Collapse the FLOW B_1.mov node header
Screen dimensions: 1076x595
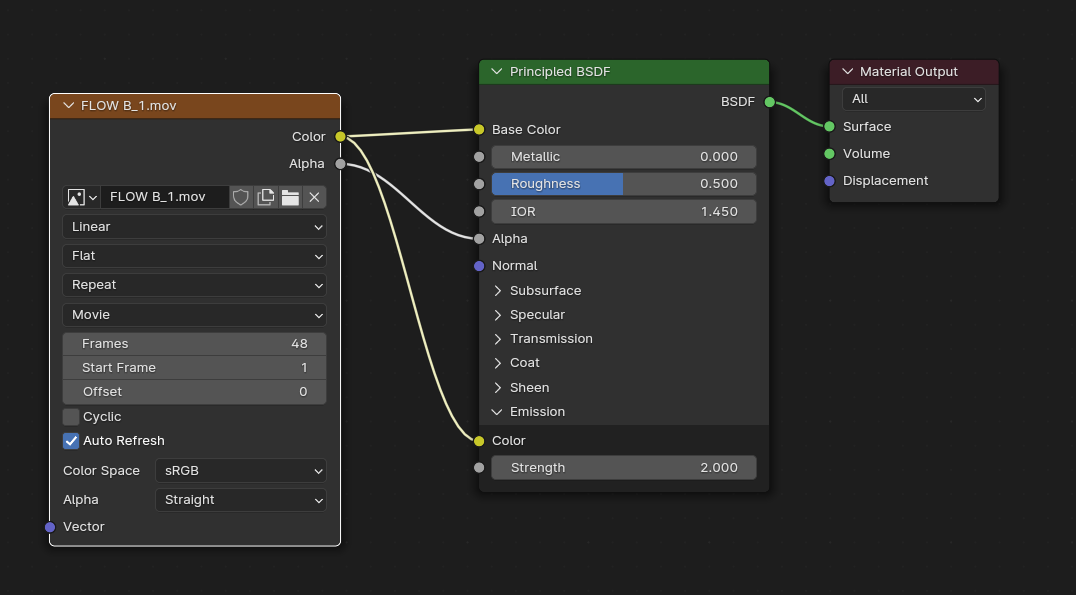coord(68,106)
